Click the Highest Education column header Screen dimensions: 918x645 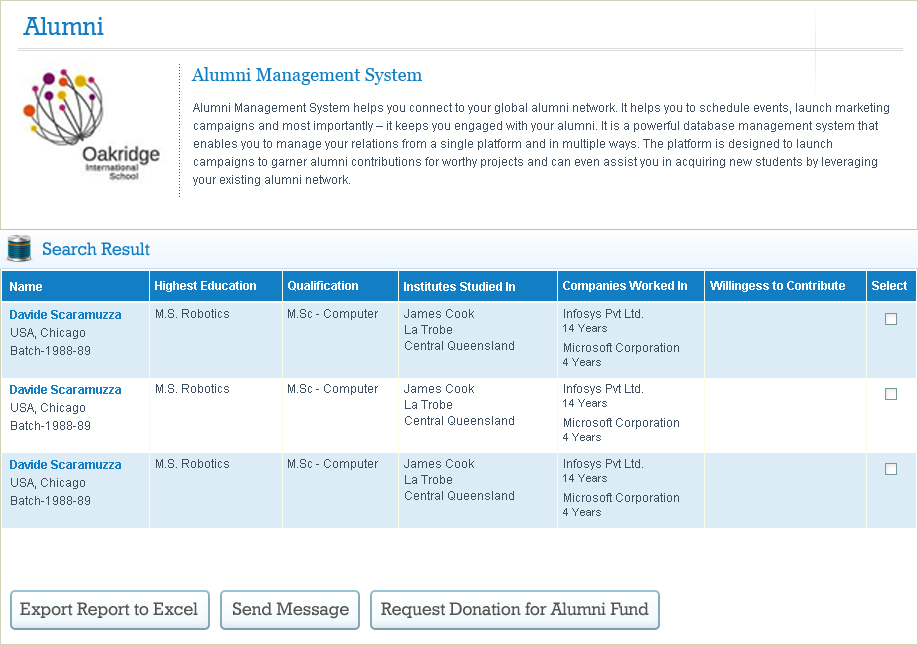[205, 286]
